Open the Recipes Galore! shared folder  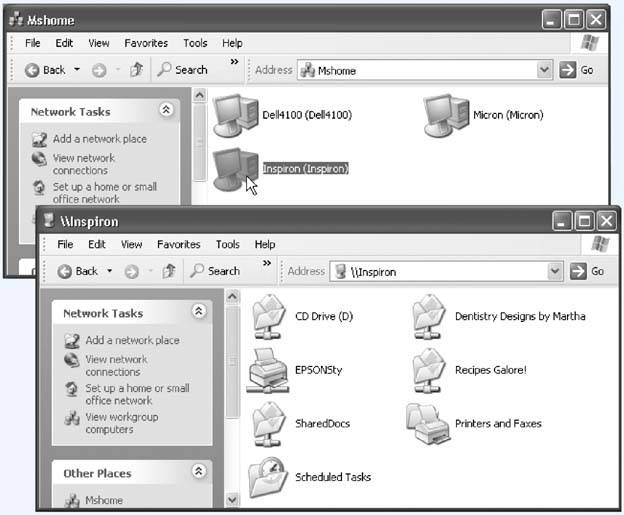(x=428, y=371)
